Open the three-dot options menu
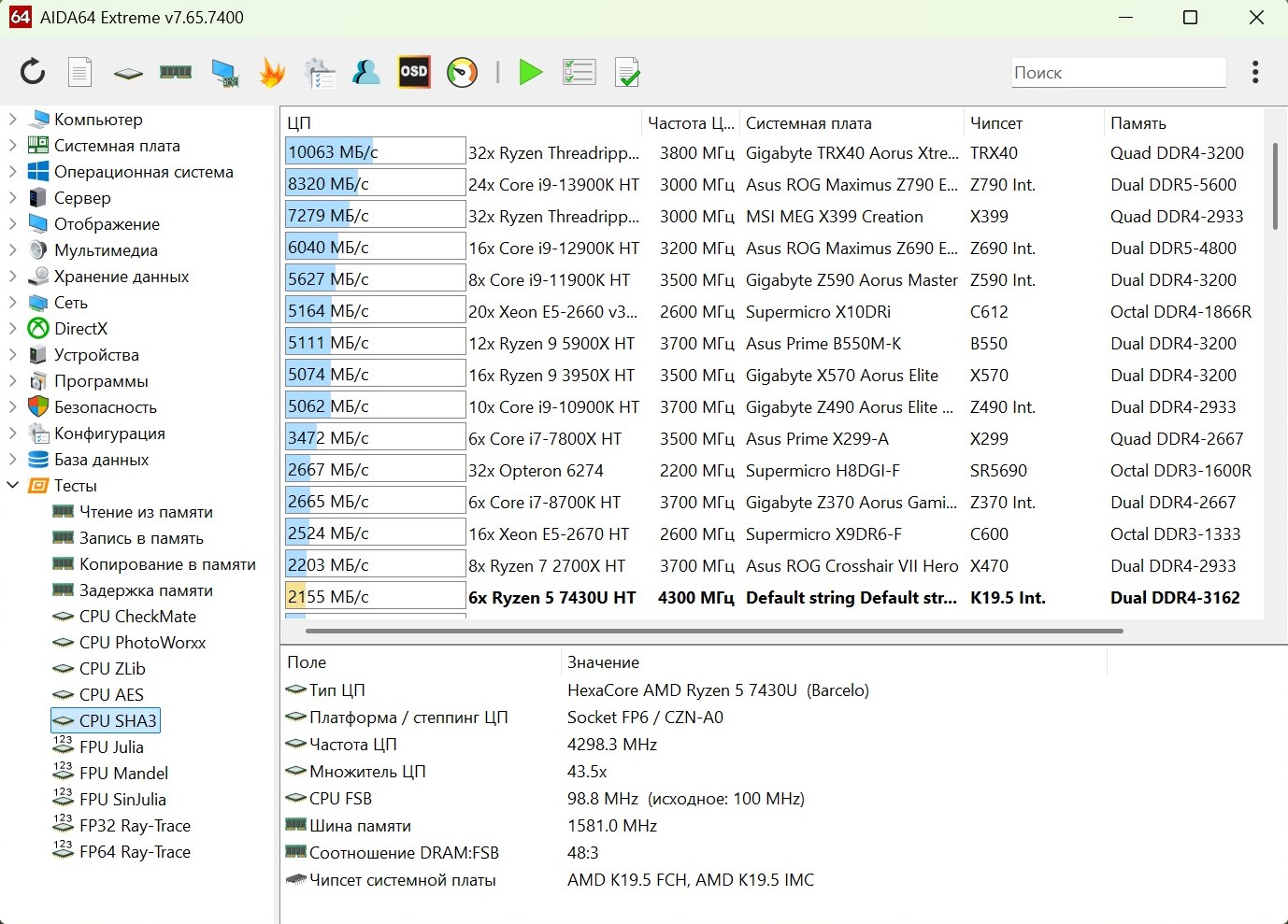This screenshot has width=1288, height=924. (1255, 72)
